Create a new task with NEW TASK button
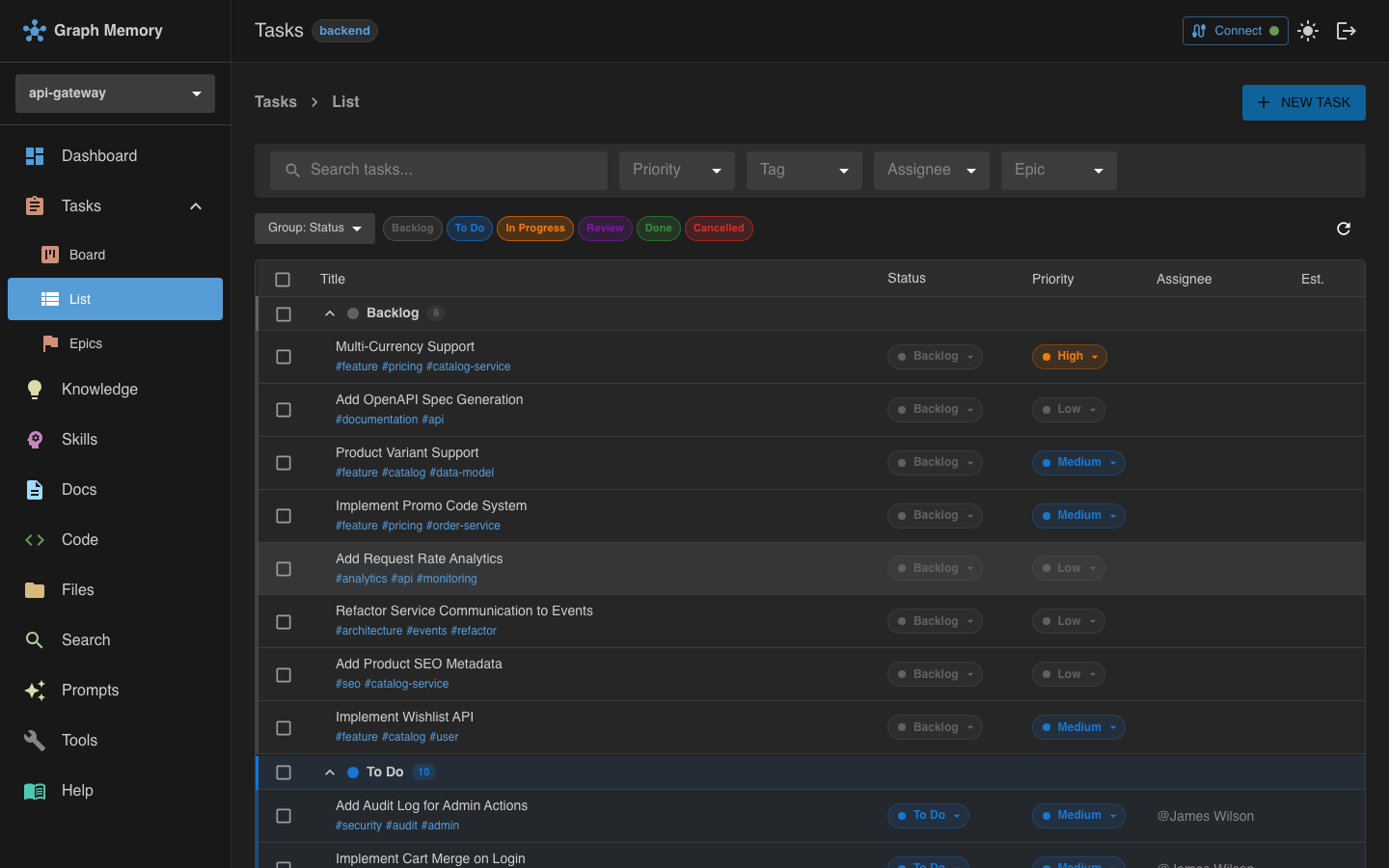 click(1303, 102)
